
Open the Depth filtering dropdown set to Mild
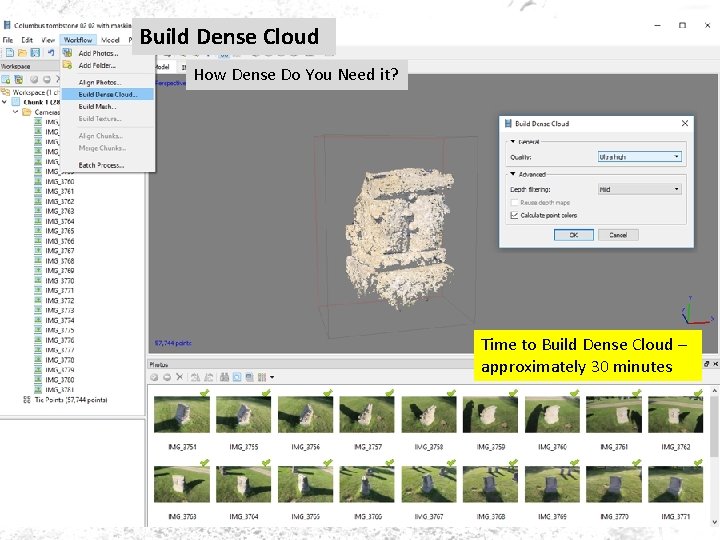639,189
